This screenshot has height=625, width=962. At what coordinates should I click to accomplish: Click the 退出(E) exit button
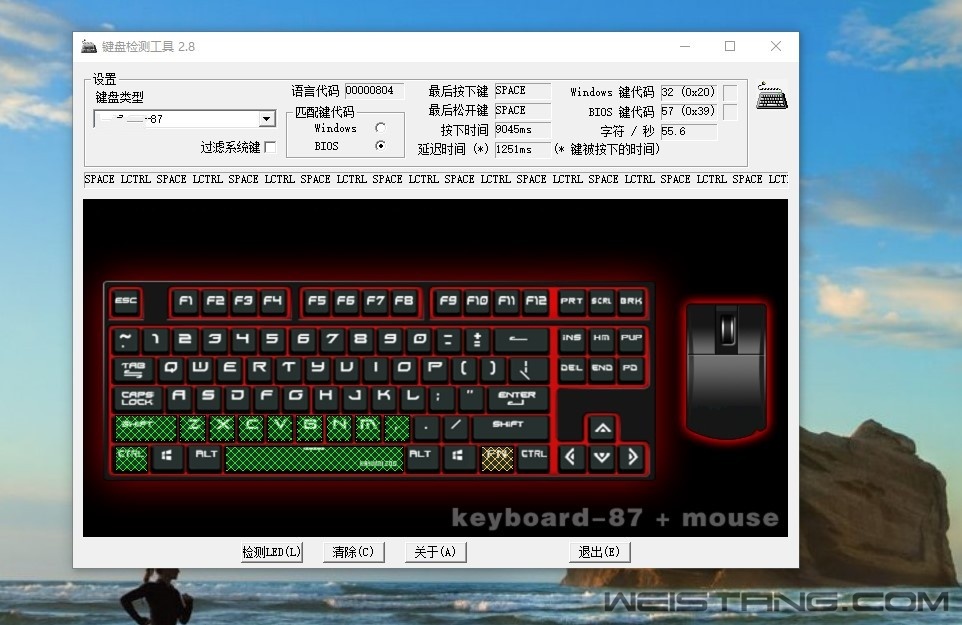click(x=599, y=552)
